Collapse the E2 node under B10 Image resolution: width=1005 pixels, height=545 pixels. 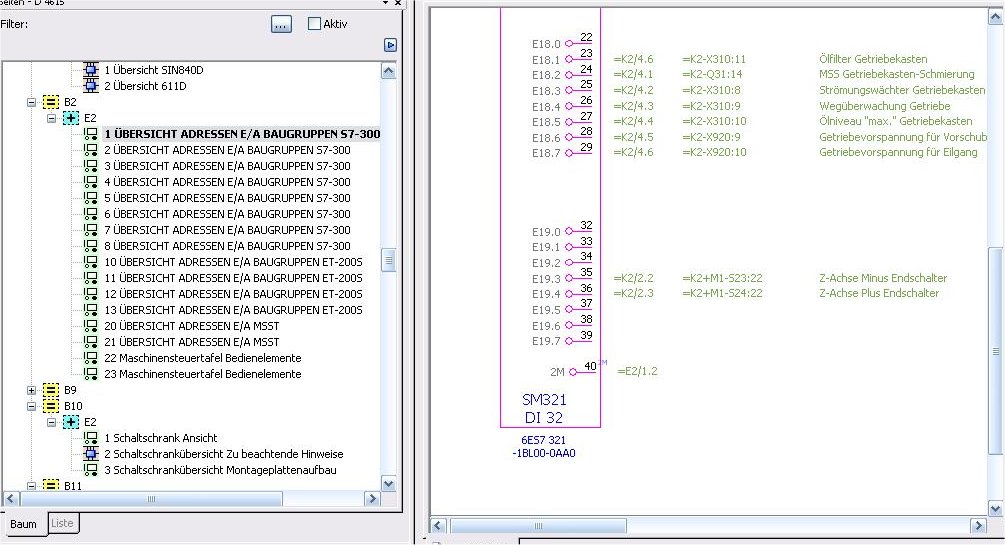[x=51, y=422]
